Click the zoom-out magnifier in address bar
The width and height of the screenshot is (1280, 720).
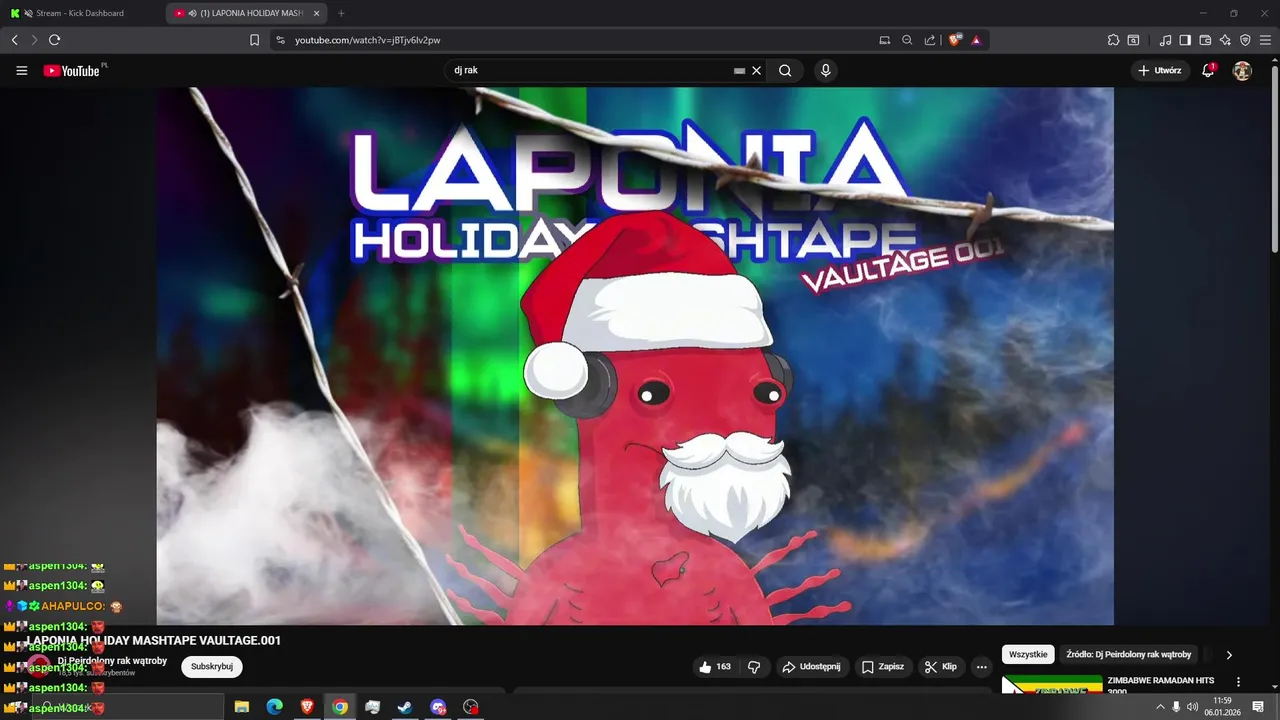(x=907, y=40)
